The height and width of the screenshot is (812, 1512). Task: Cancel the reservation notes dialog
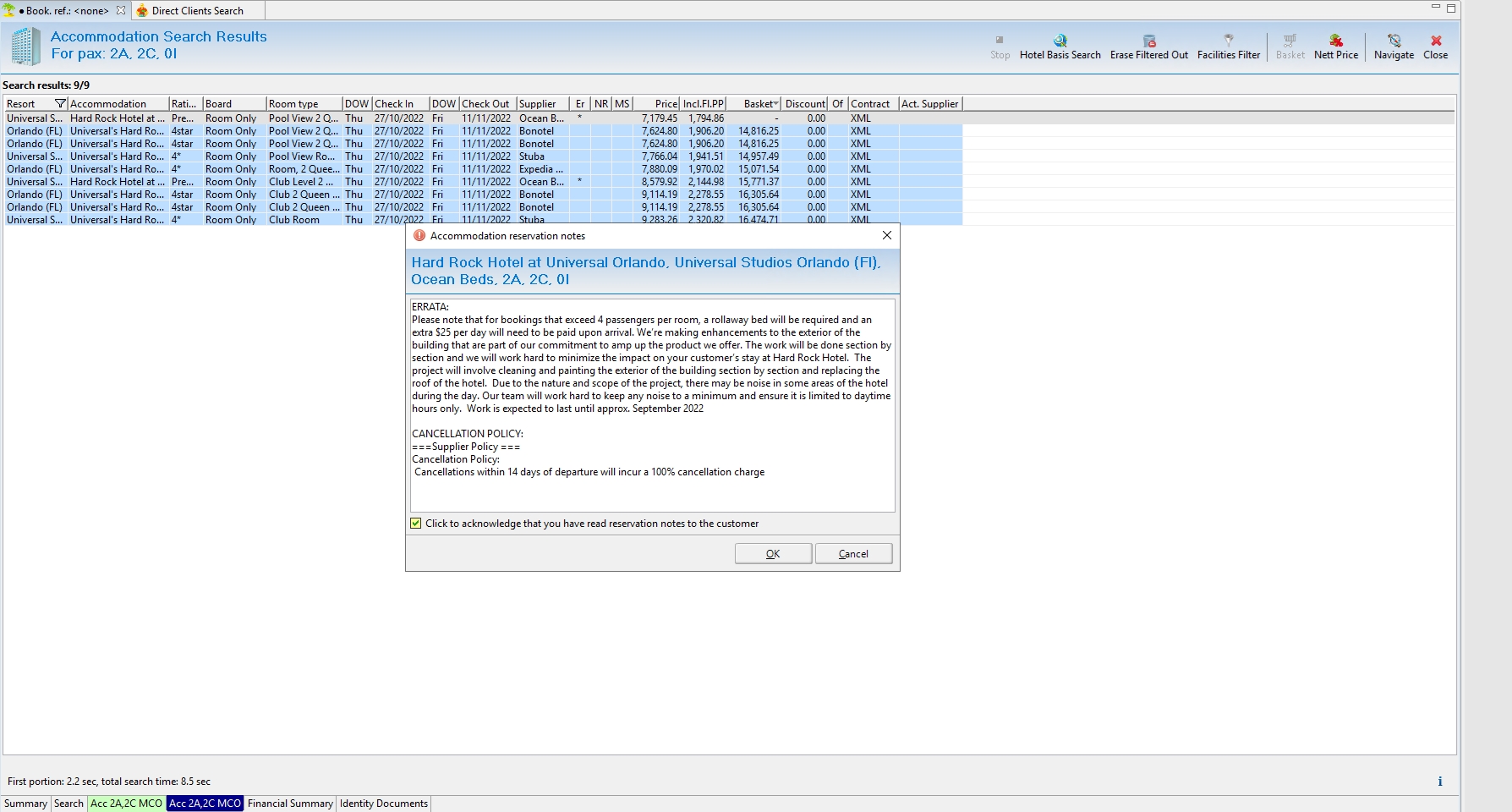point(853,554)
